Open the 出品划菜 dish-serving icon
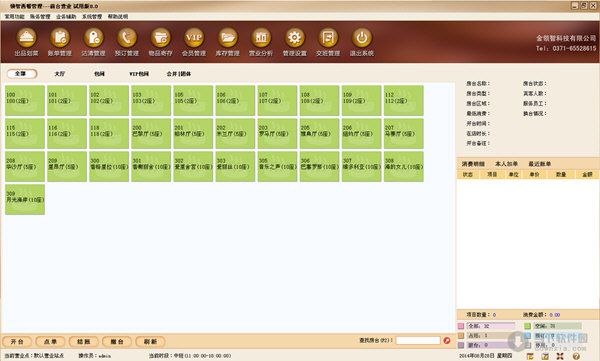 (x=26, y=38)
